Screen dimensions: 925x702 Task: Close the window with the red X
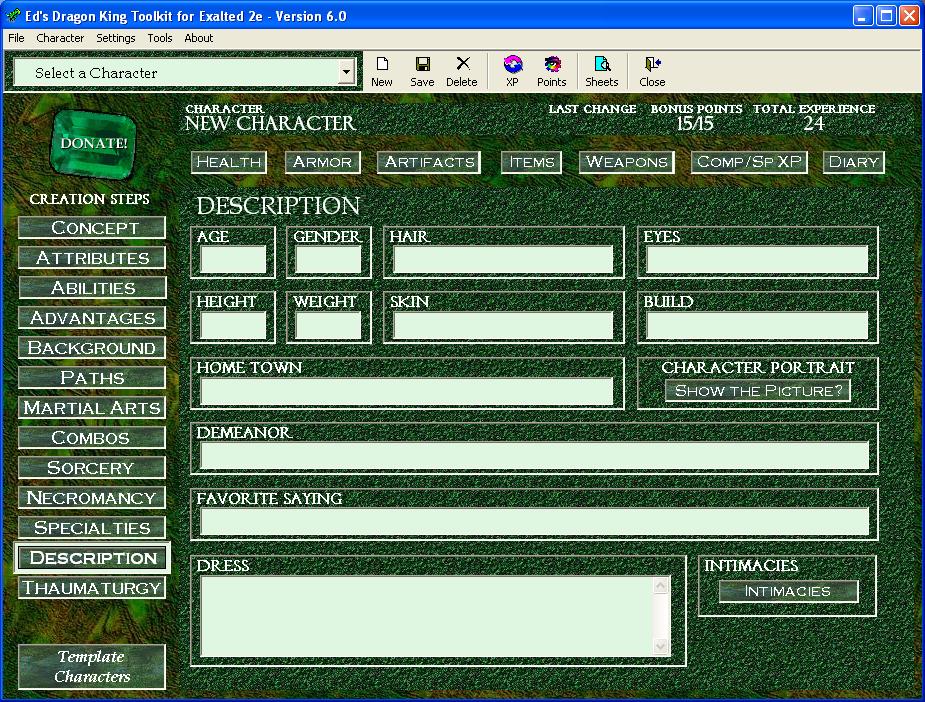pyautogui.click(x=909, y=15)
